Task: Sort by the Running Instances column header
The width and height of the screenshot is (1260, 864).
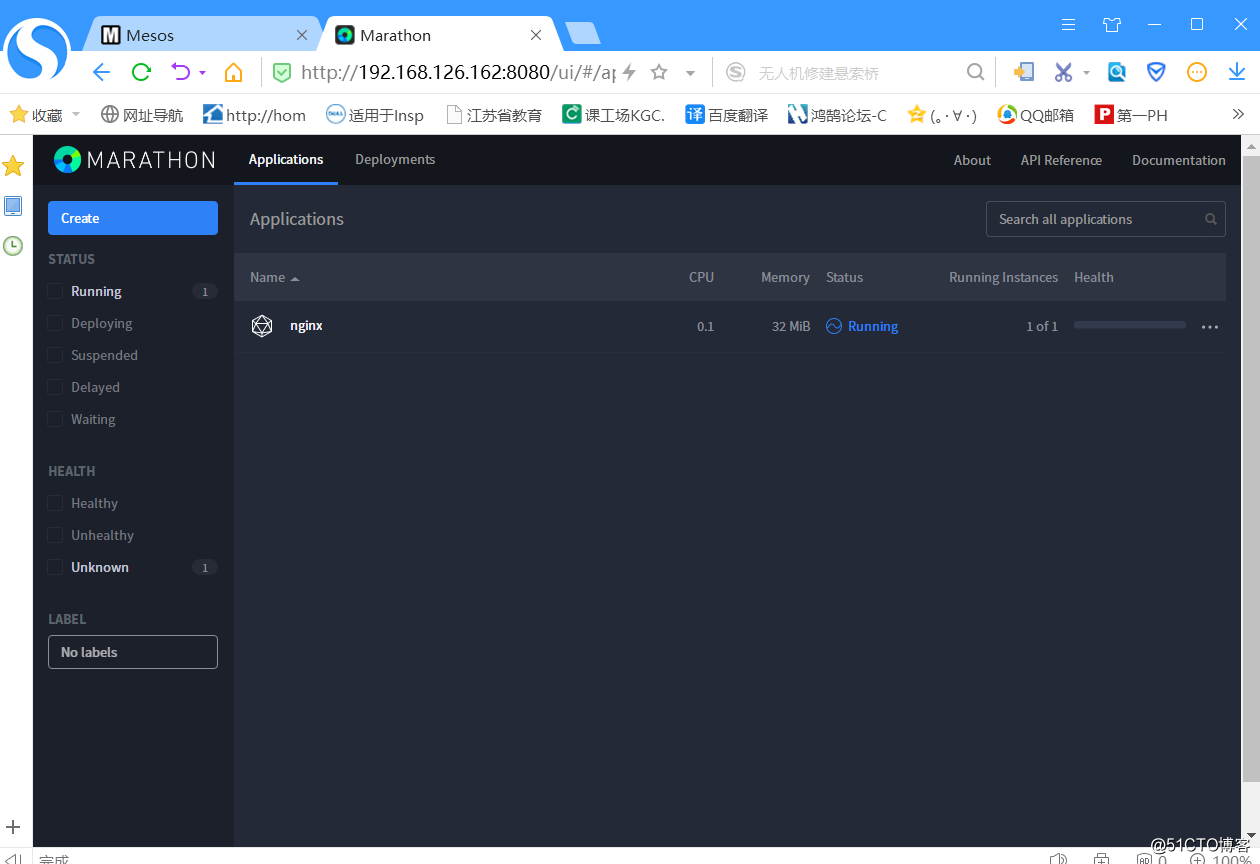Action: [x=1003, y=277]
